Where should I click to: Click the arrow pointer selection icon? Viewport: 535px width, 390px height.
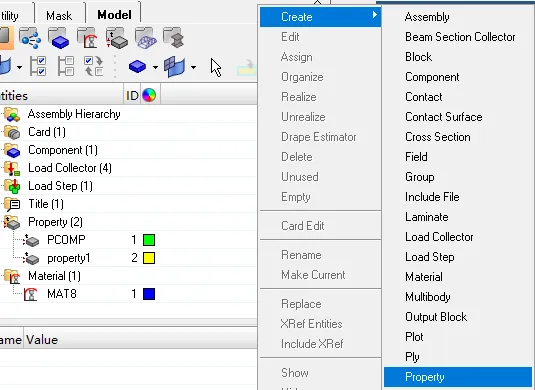point(216,67)
